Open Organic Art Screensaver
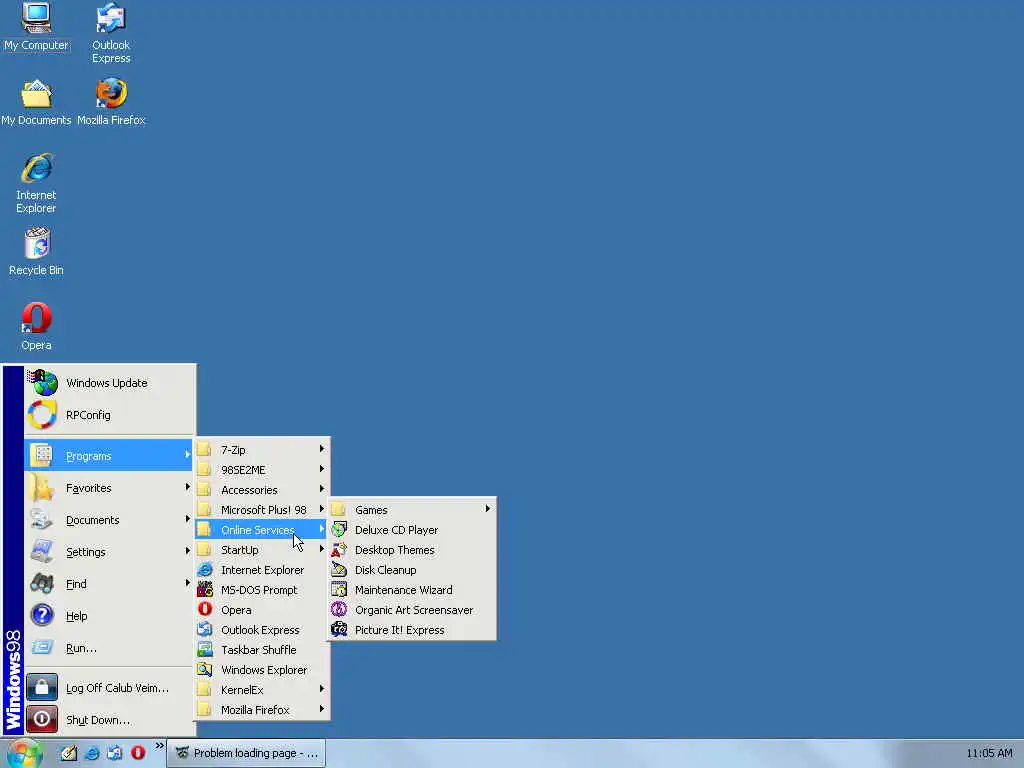The image size is (1024, 768). (x=411, y=610)
